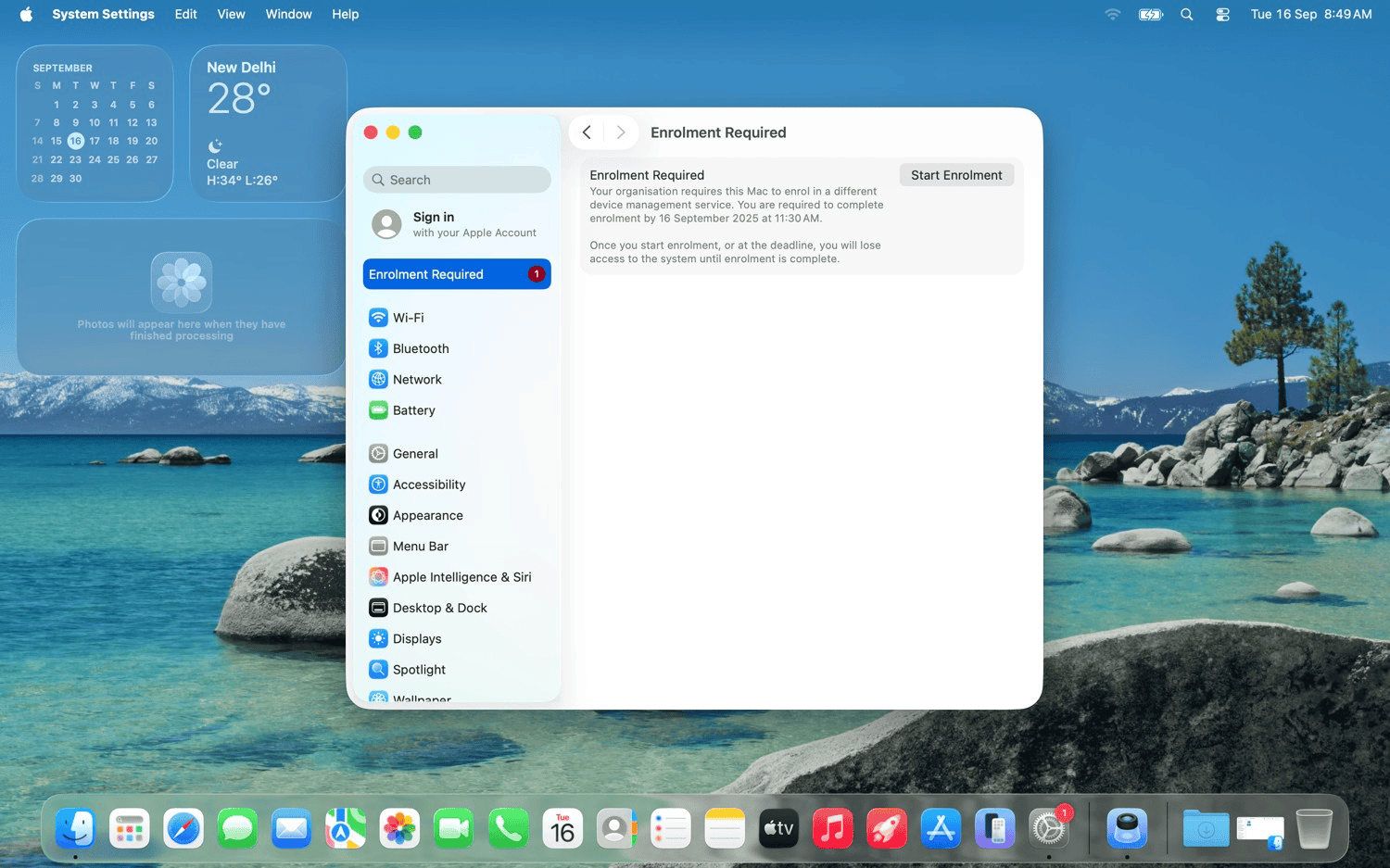Select Battery in the sidebar
Image resolution: width=1390 pixels, height=868 pixels.
(413, 410)
